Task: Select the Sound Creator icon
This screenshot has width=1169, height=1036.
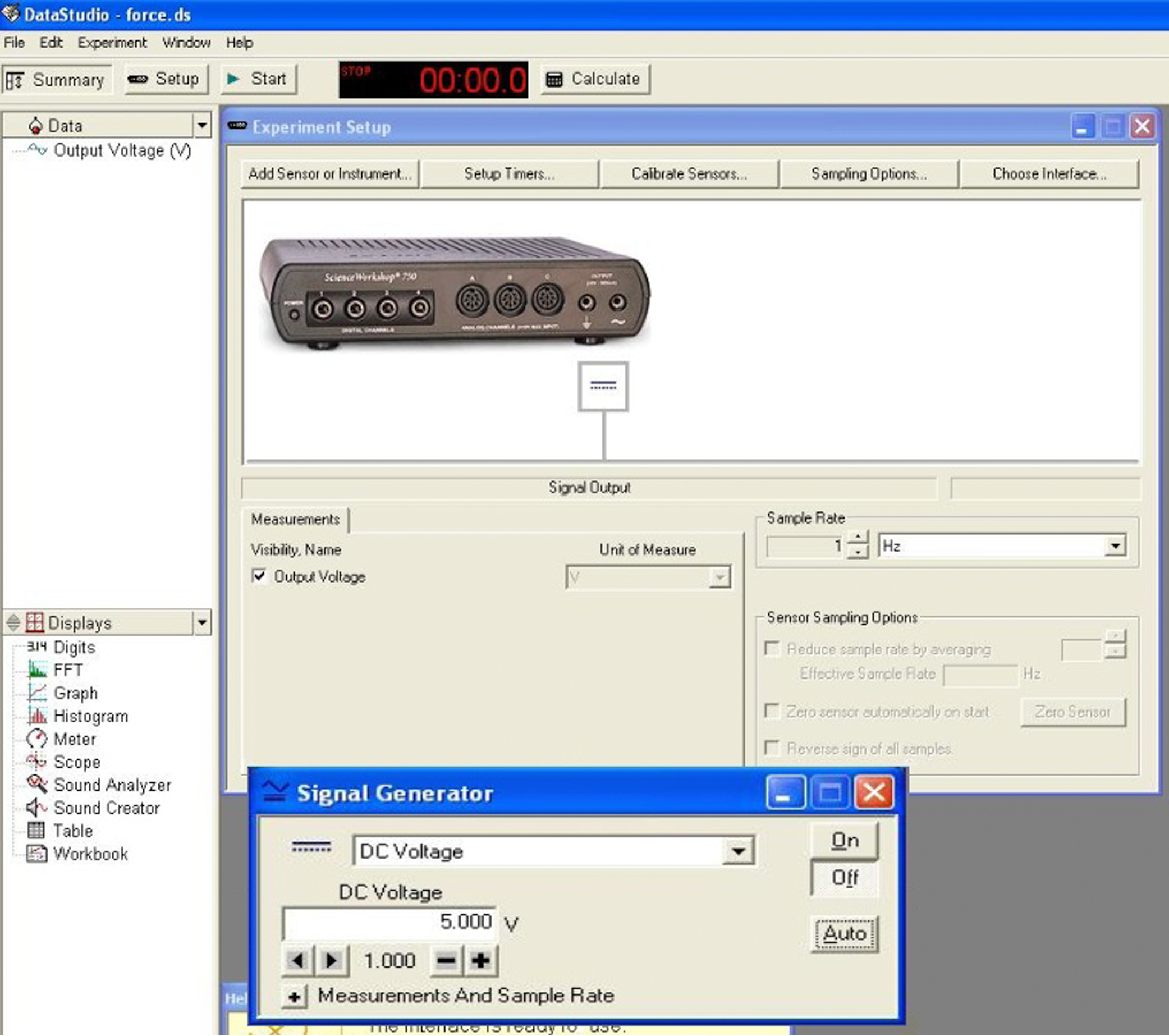Action: click(x=36, y=807)
